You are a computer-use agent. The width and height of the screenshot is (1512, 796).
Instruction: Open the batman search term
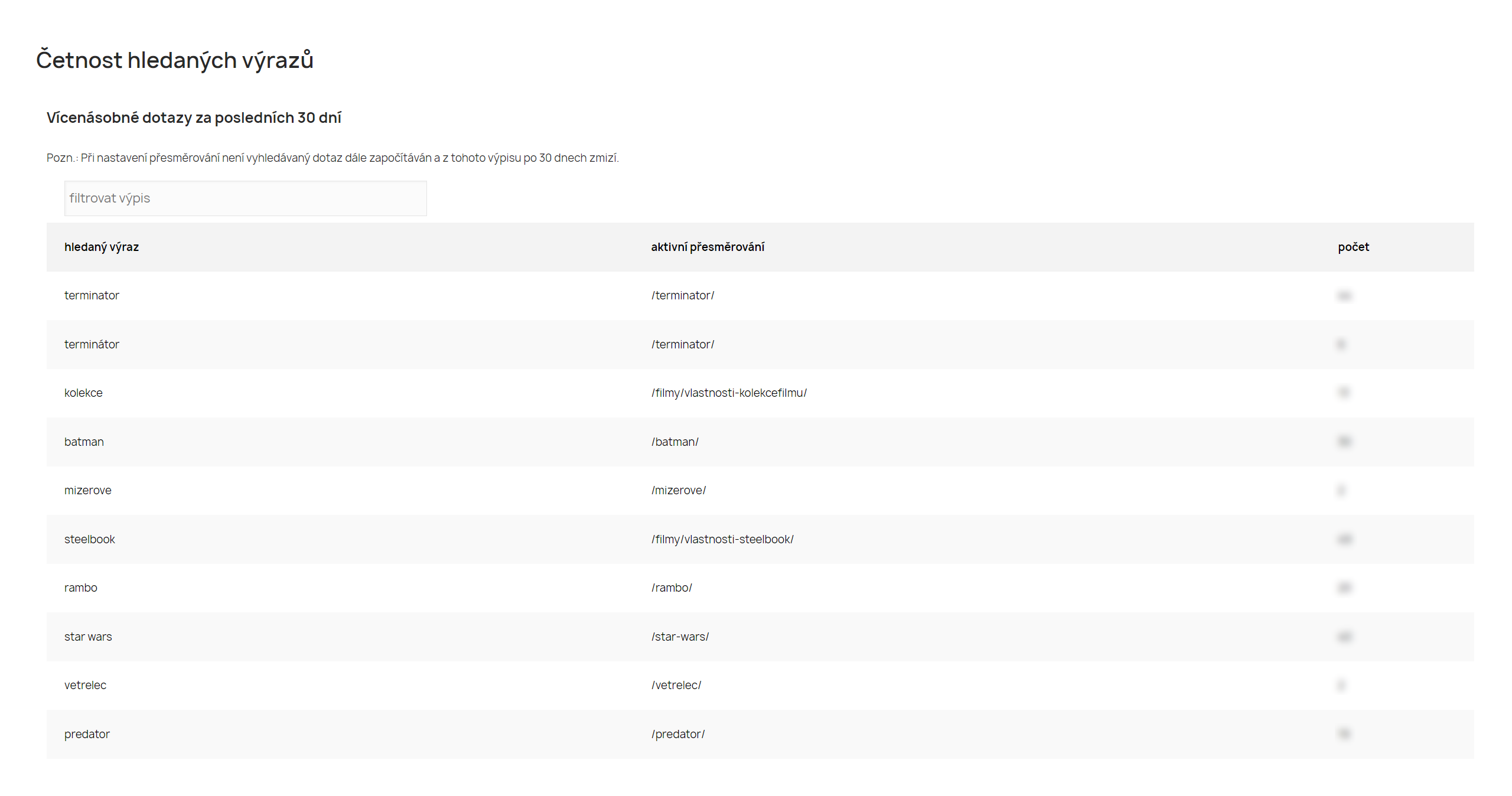(x=84, y=442)
